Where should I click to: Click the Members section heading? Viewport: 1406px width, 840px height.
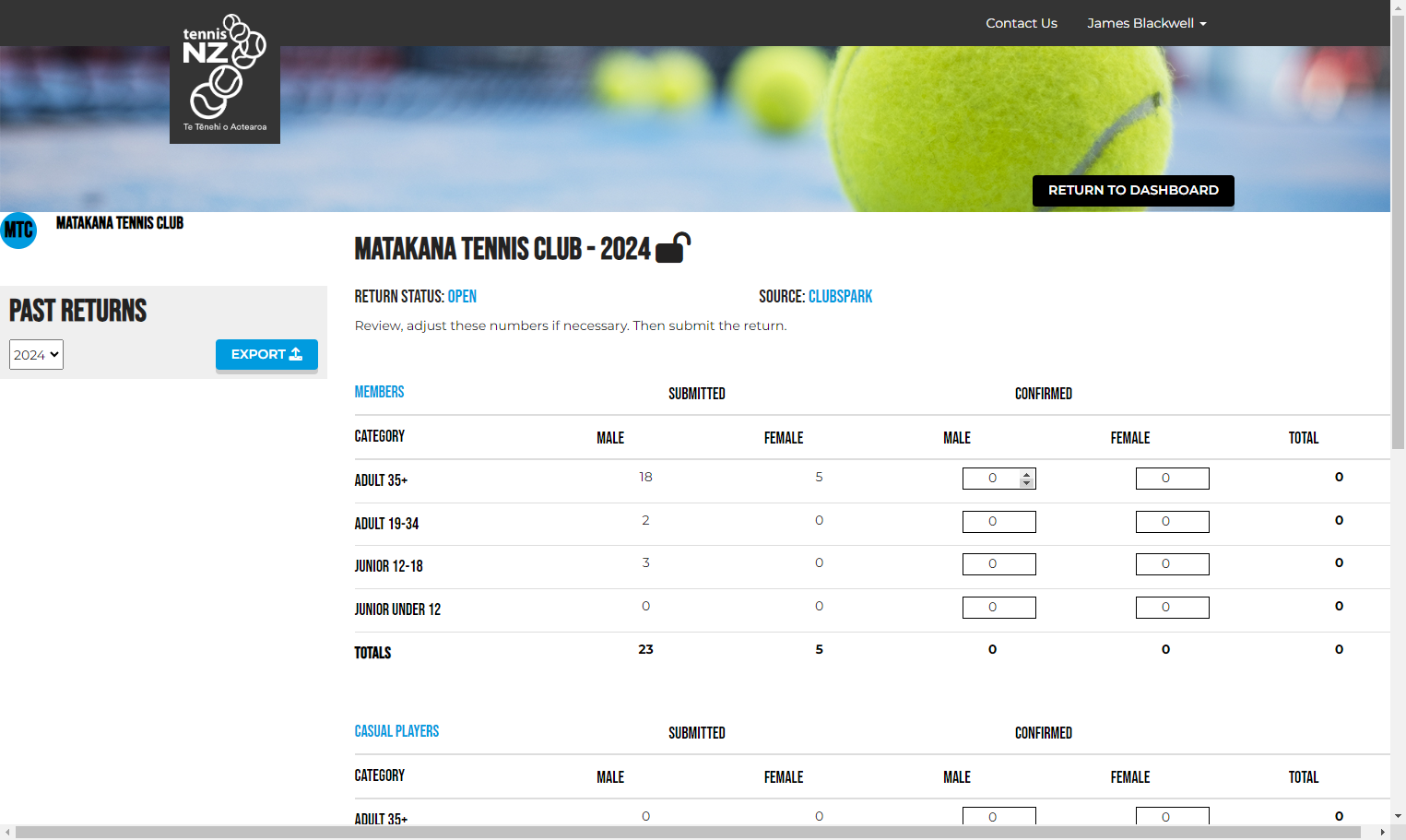coord(379,392)
